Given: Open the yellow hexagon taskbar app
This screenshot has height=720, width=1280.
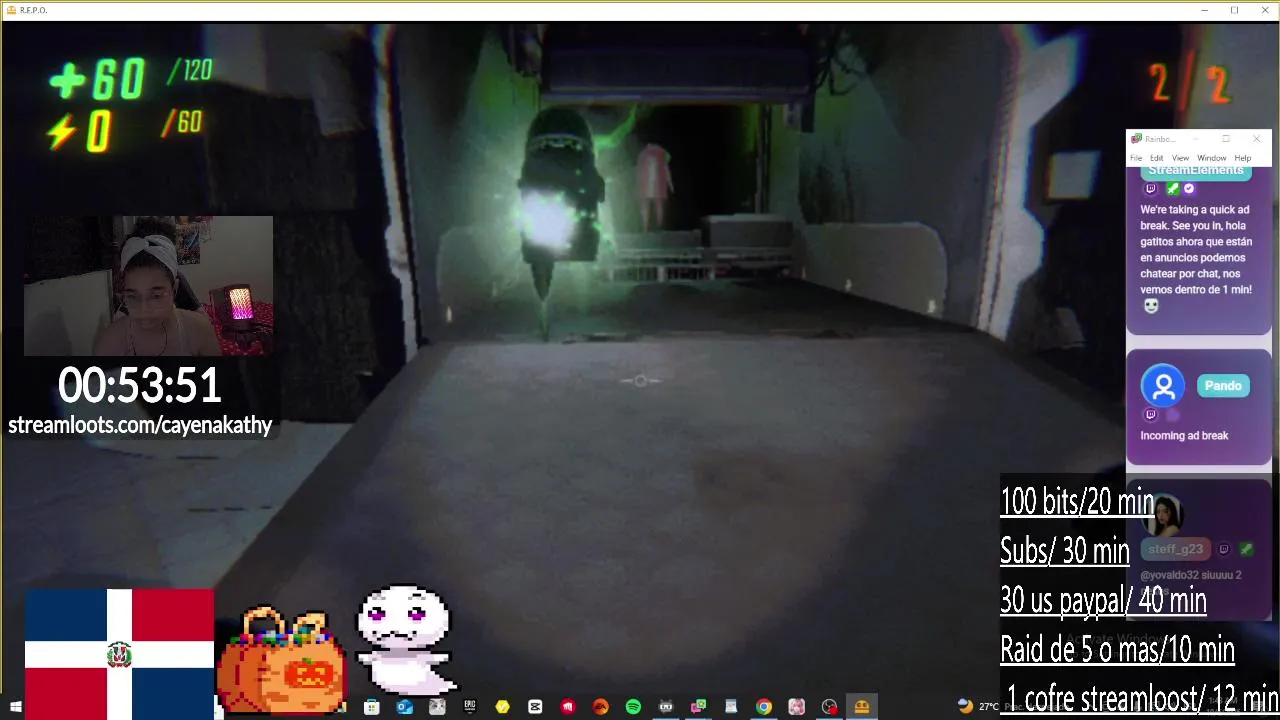Looking at the screenshot, I should [x=502, y=707].
